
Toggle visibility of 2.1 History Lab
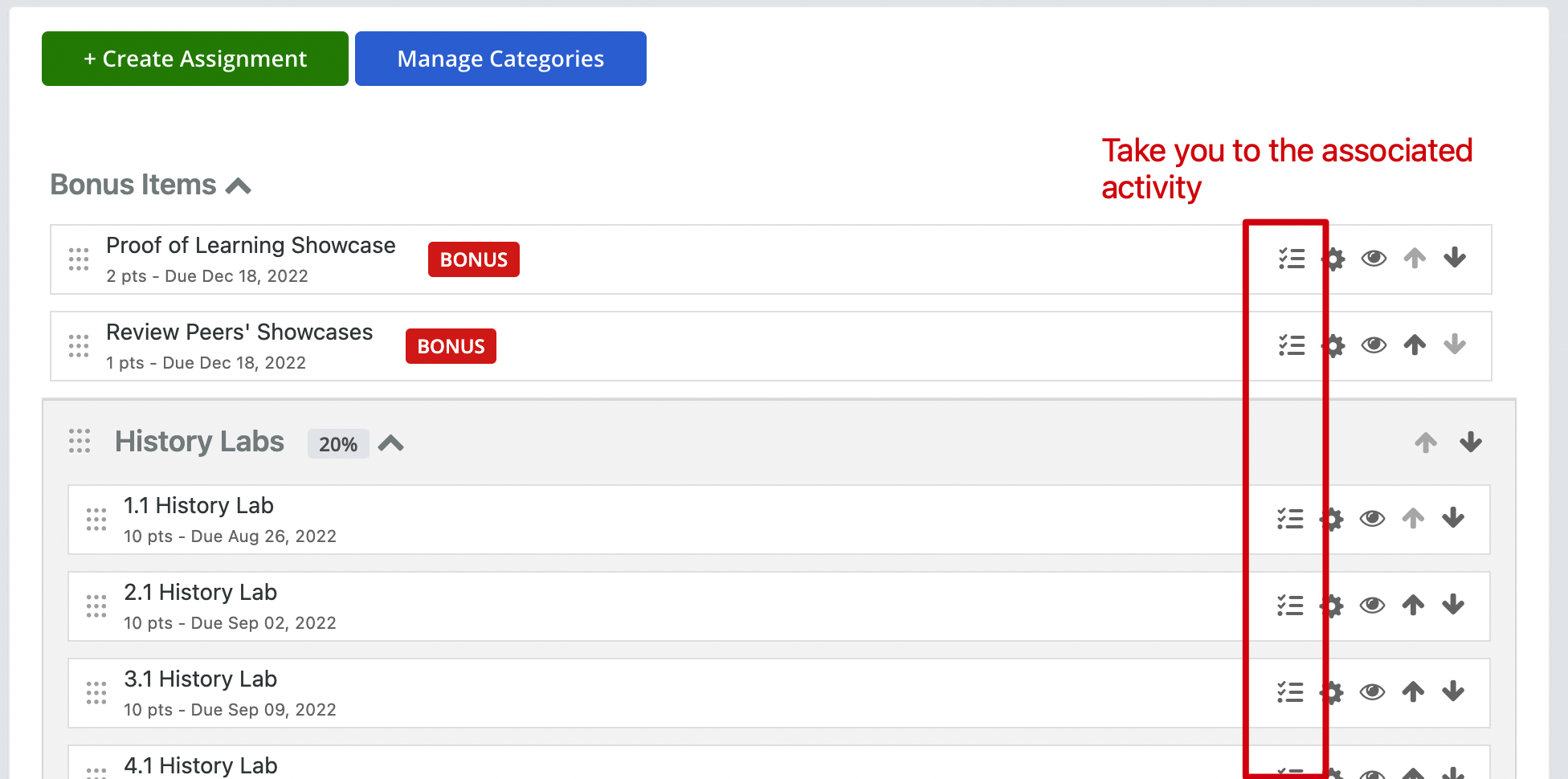1372,606
